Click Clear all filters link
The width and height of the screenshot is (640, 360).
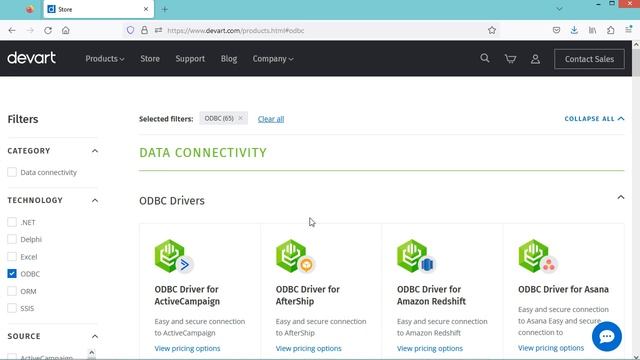[x=271, y=119]
